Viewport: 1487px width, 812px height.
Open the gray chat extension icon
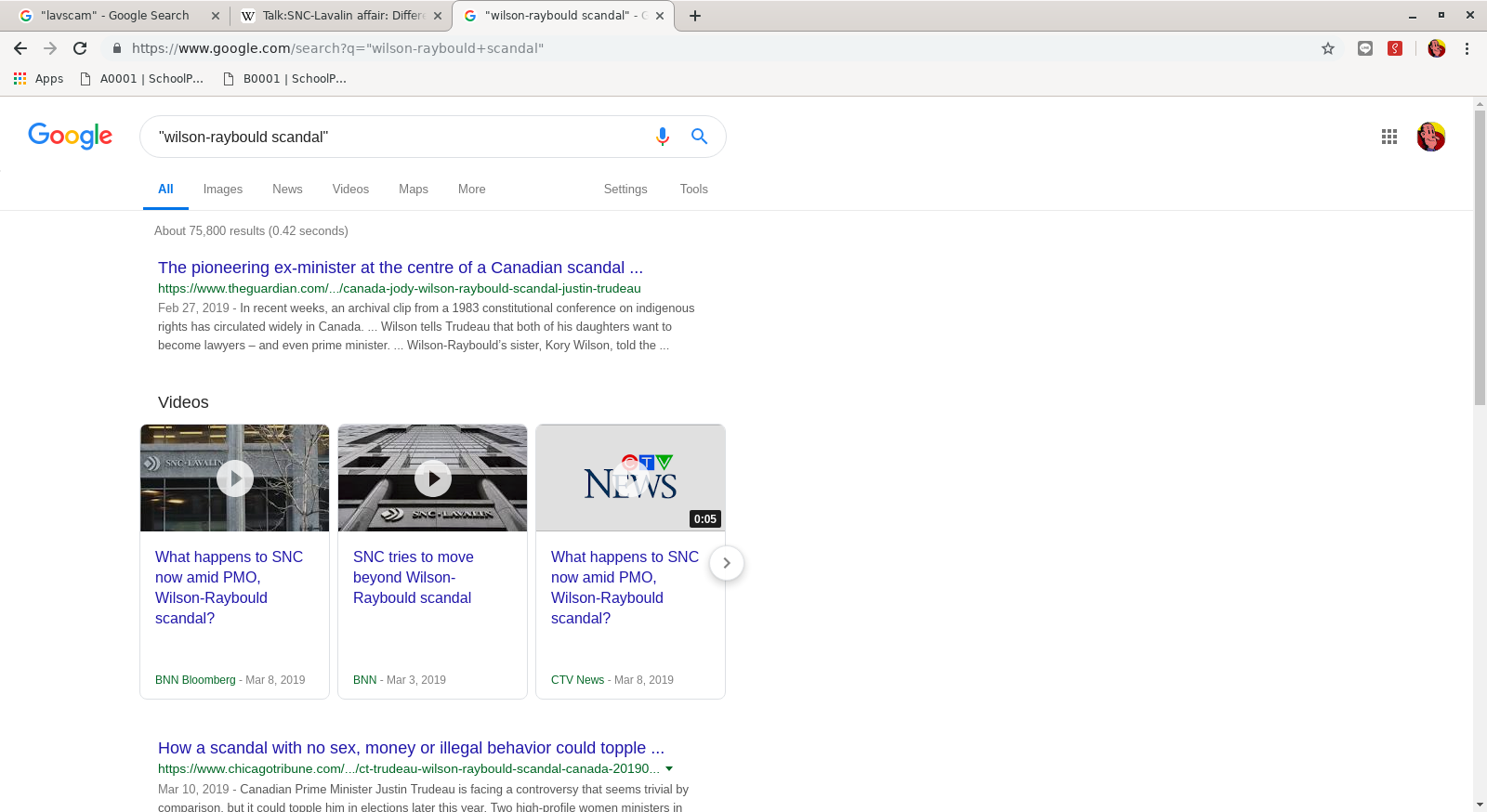(1365, 48)
